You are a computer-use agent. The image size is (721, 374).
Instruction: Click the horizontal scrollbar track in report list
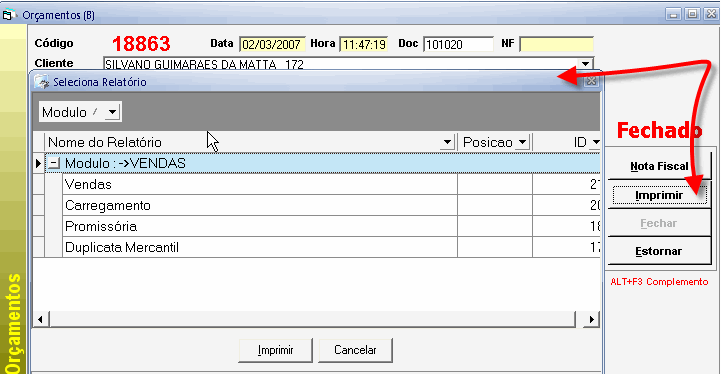coord(312,319)
